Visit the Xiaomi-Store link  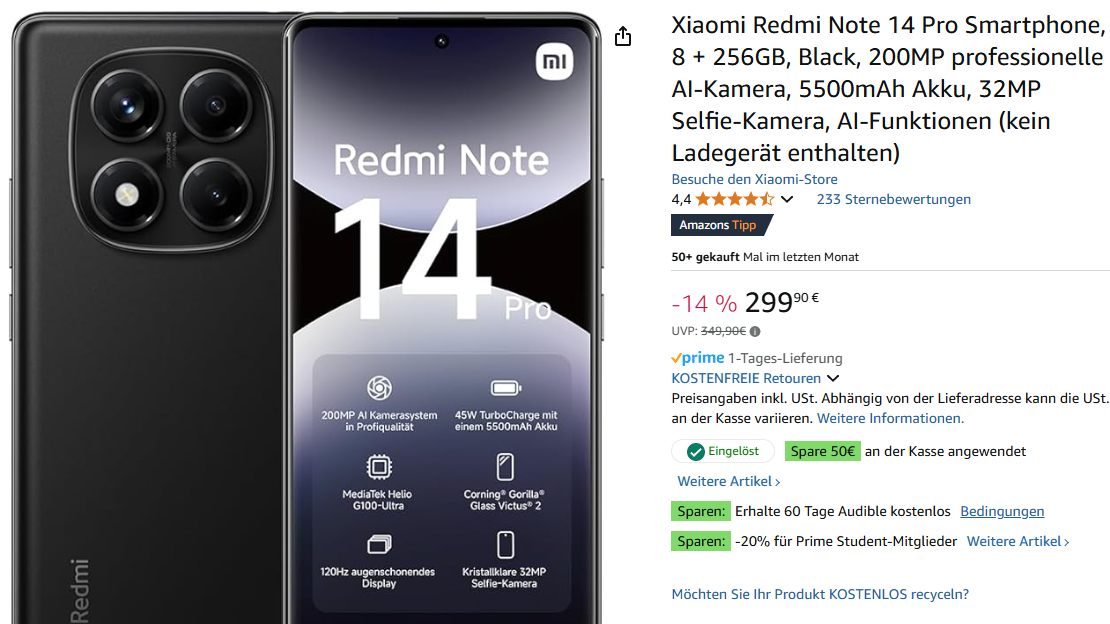[x=755, y=179]
